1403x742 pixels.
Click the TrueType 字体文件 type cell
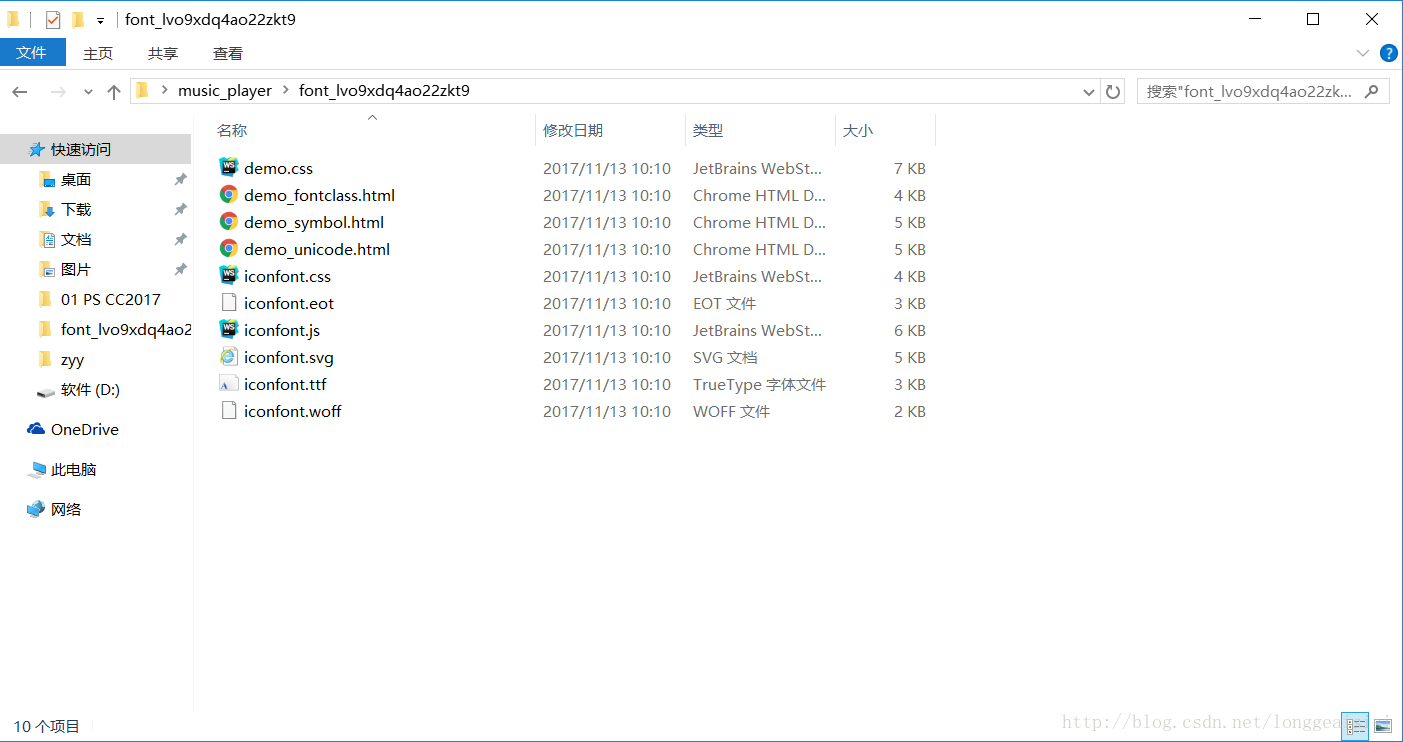[759, 384]
